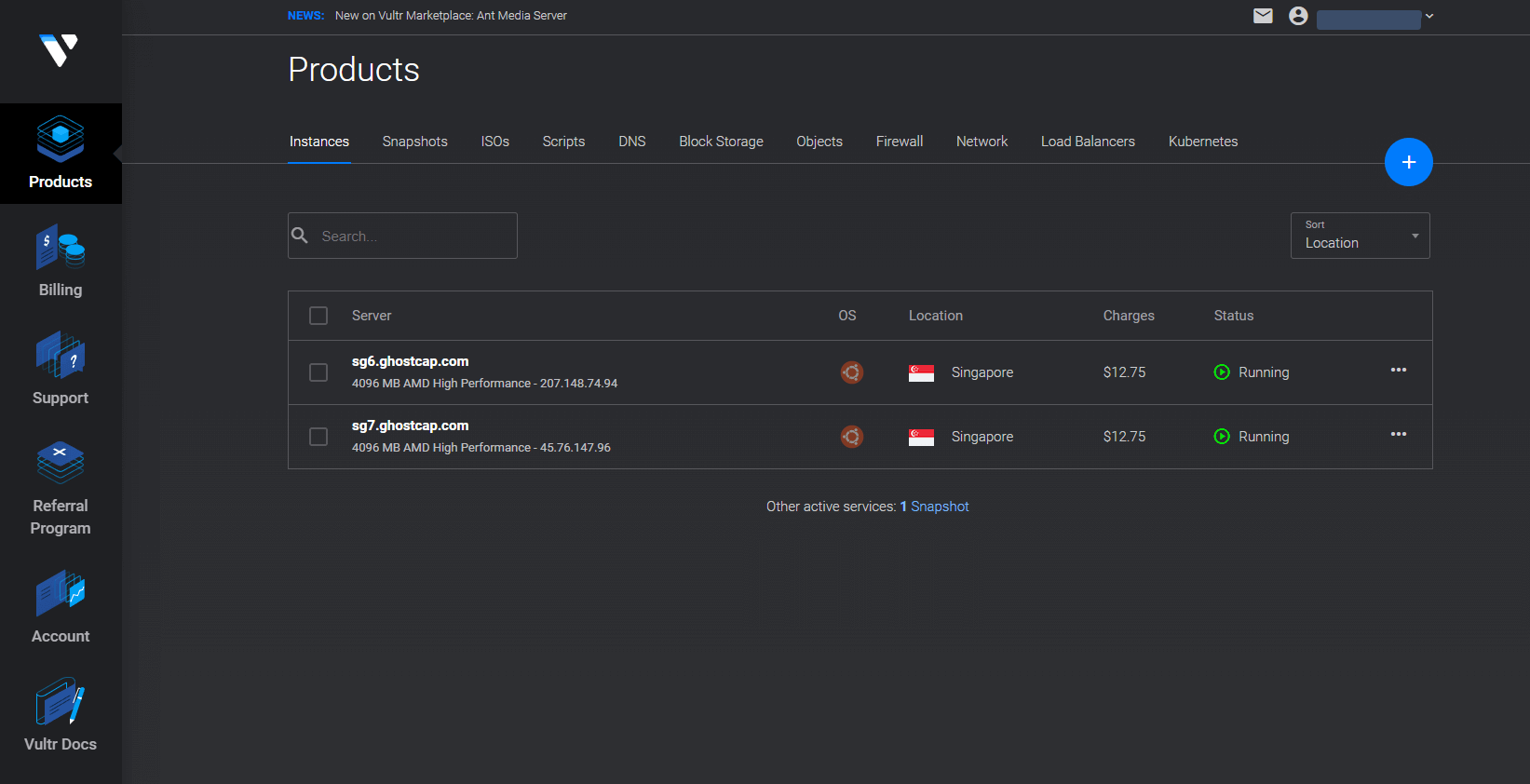
Task: Click the Vultr logo
Action: (59, 50)
